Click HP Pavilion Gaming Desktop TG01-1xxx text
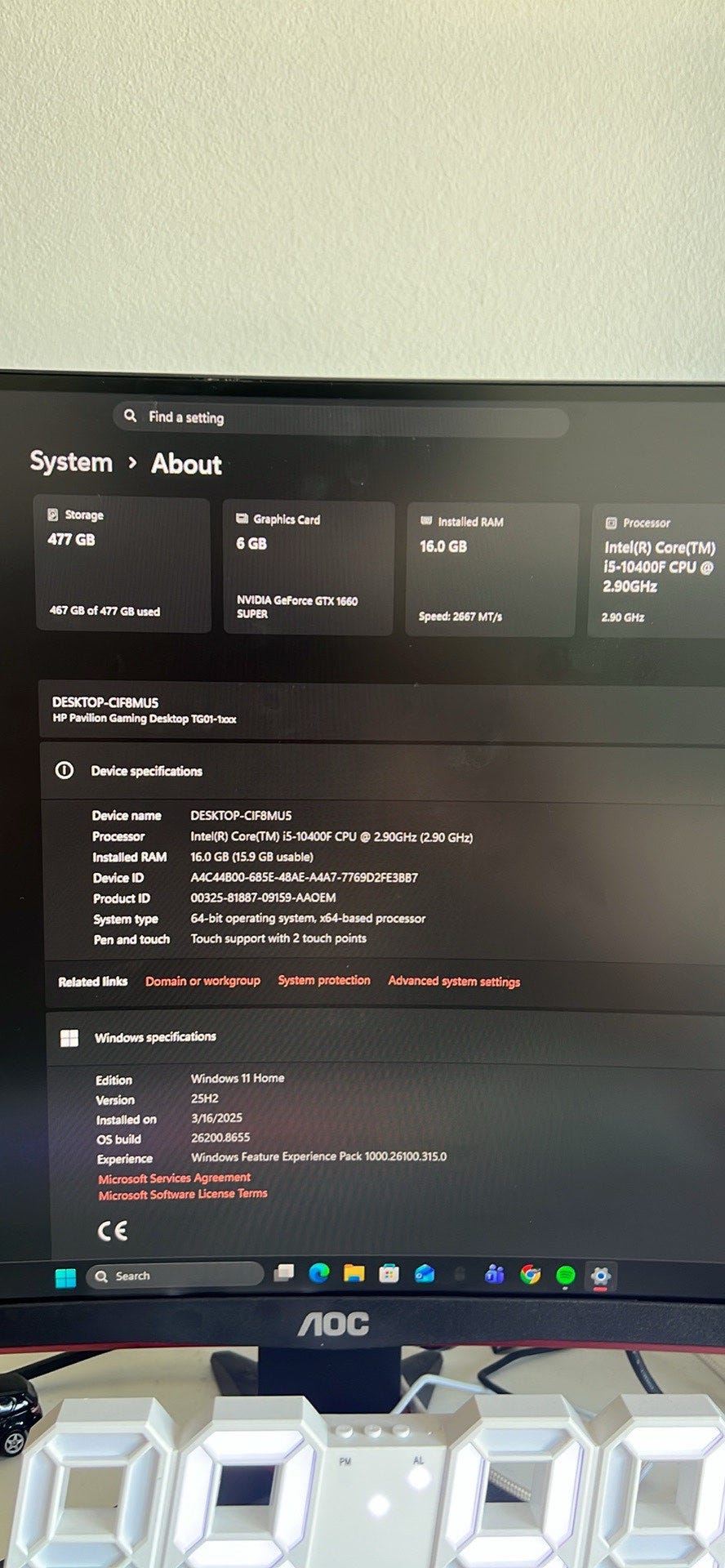 pyautogui.click(x=145, y=719)
